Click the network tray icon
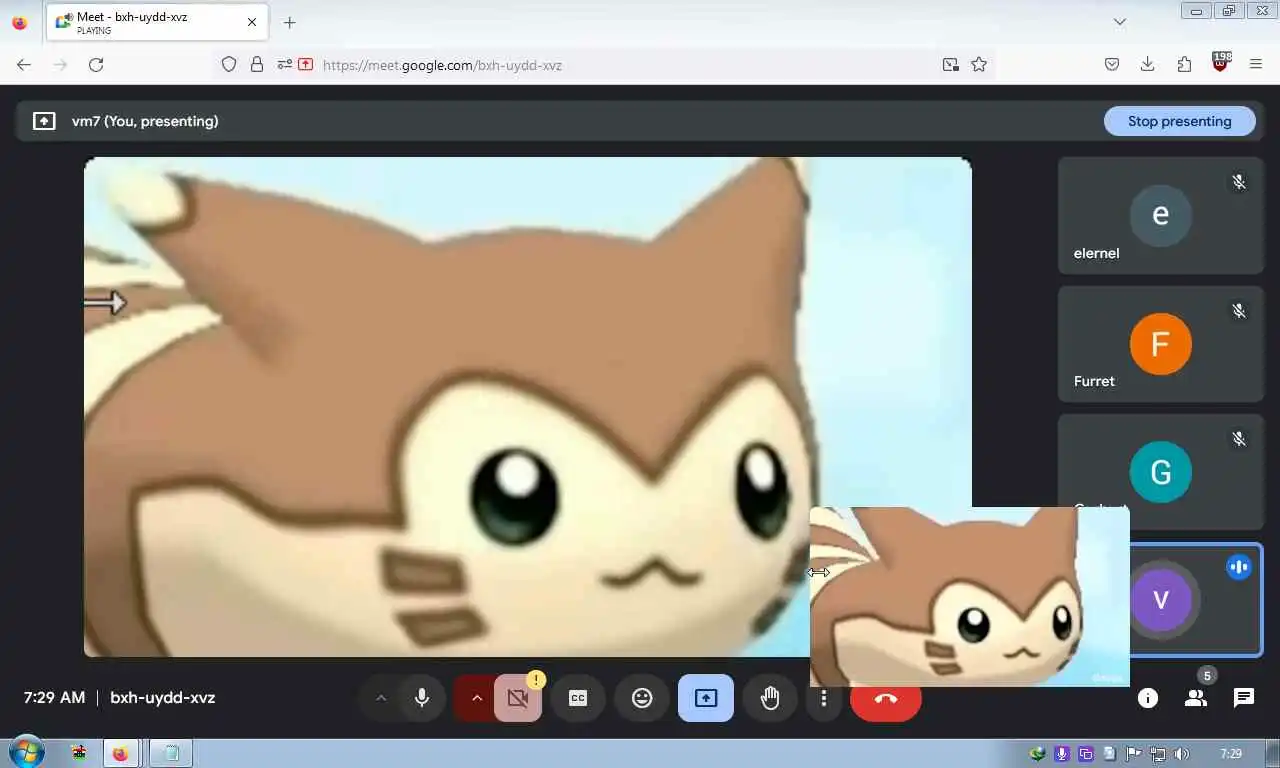 (x=1158, y=754)
